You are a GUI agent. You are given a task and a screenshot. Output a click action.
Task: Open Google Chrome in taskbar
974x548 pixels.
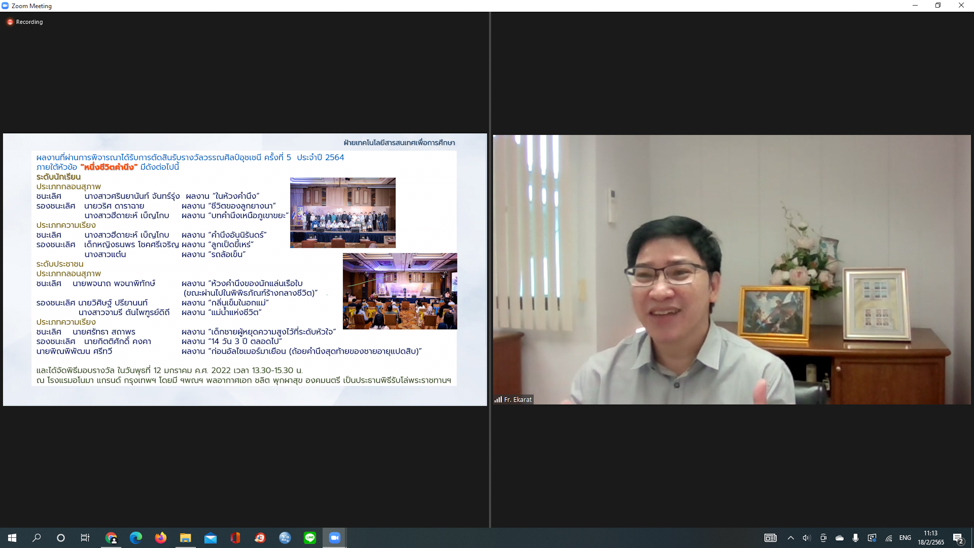coord(111,538)
